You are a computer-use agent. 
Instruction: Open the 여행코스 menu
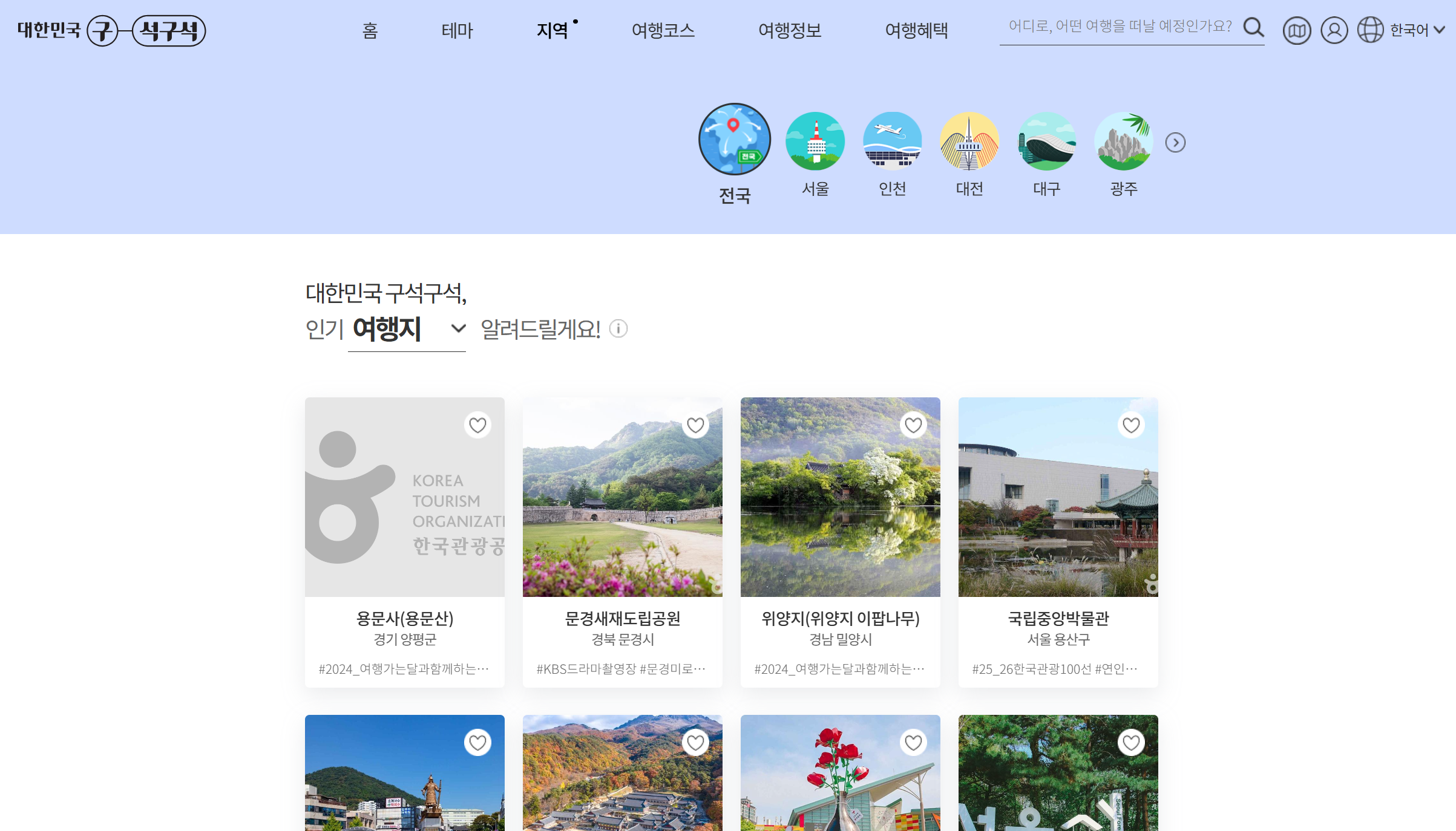click(x=663, y=31)
